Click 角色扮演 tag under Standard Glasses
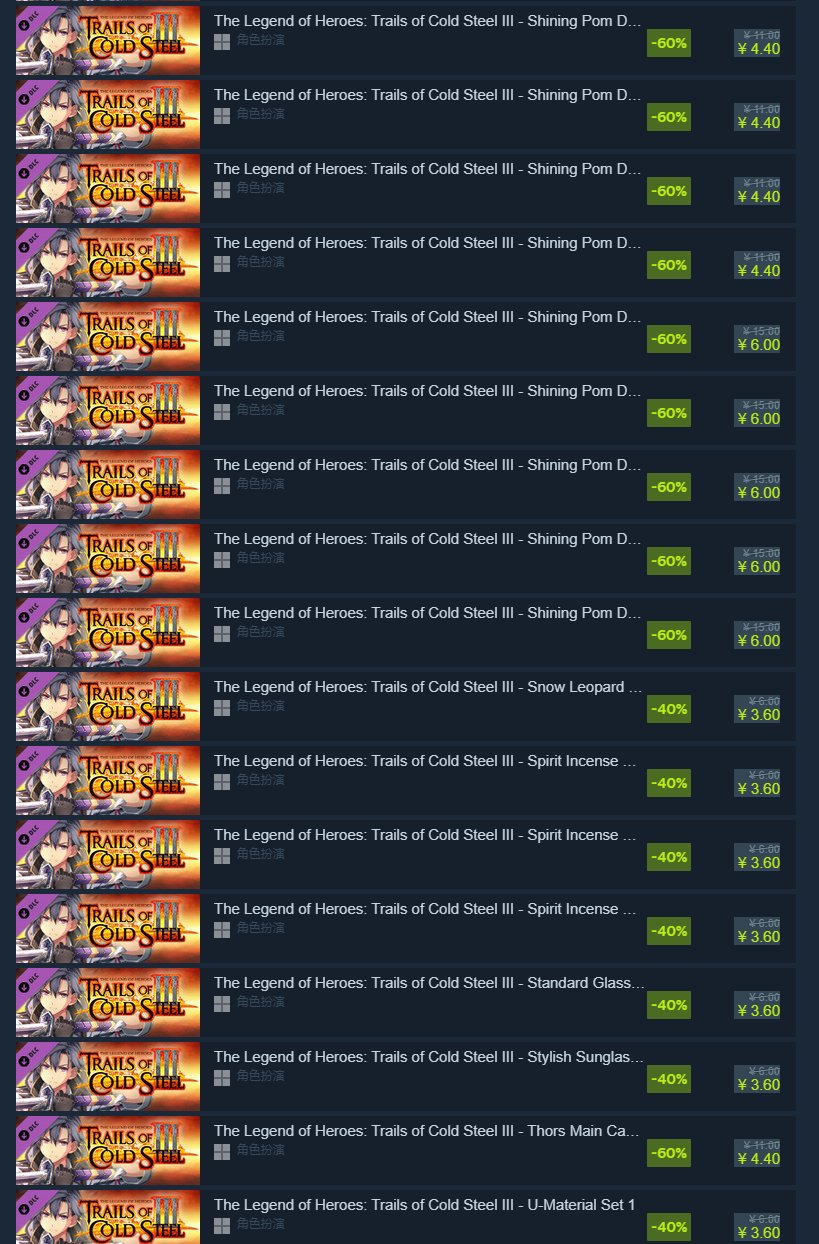The width and height of the screenshot is (819, 1244). pos(261,1002)
